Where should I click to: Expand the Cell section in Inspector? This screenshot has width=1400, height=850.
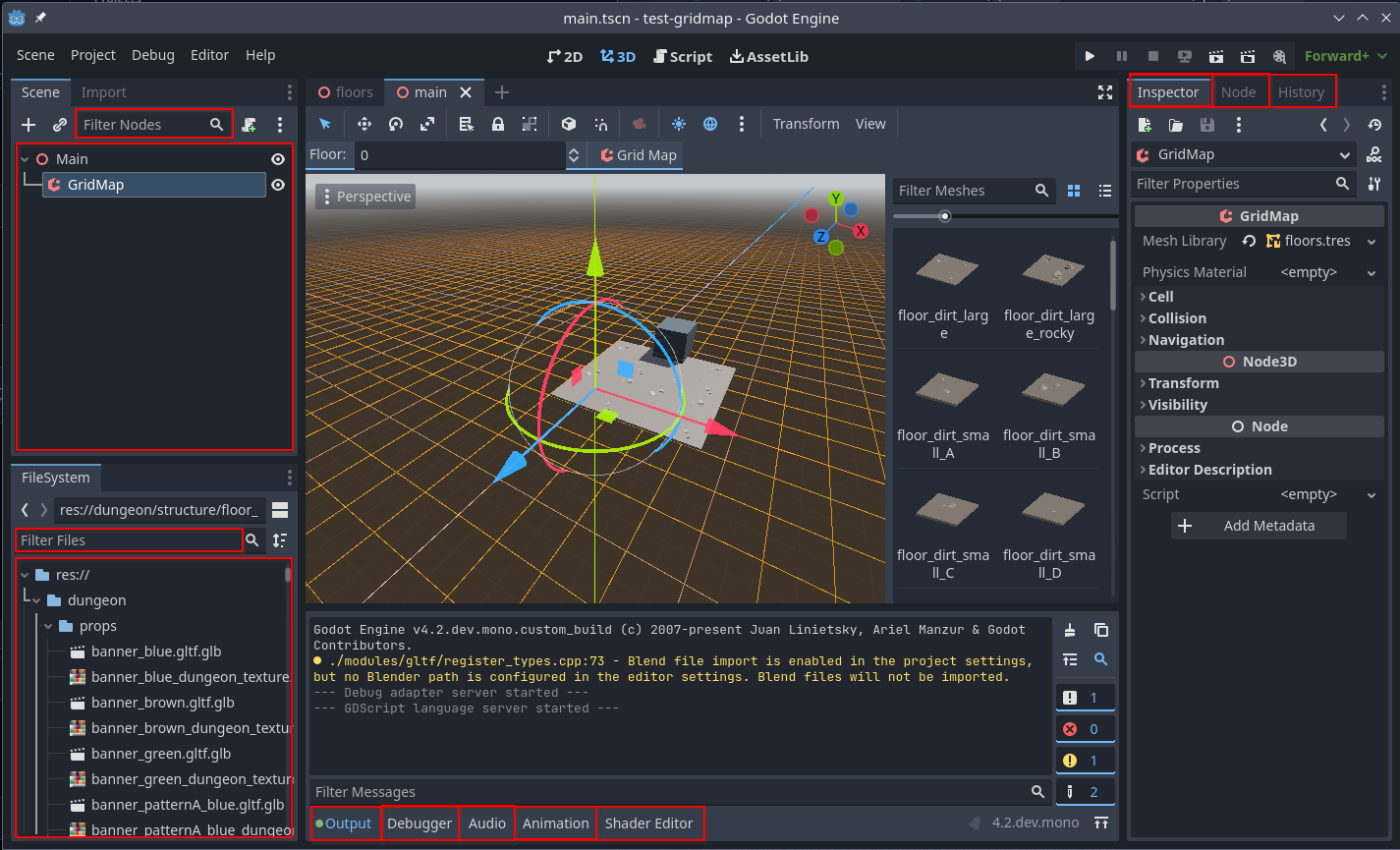pyautogui.click(x=1260, y=297)
